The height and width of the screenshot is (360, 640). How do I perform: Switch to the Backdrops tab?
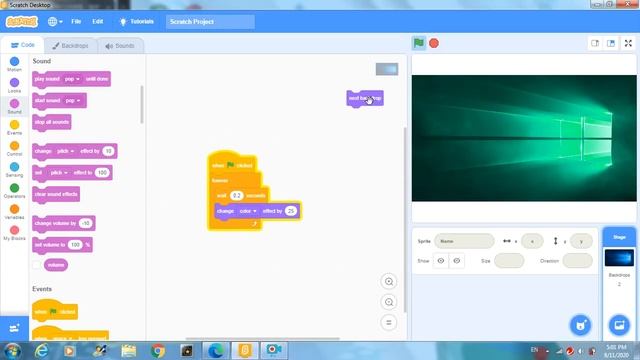70,46
